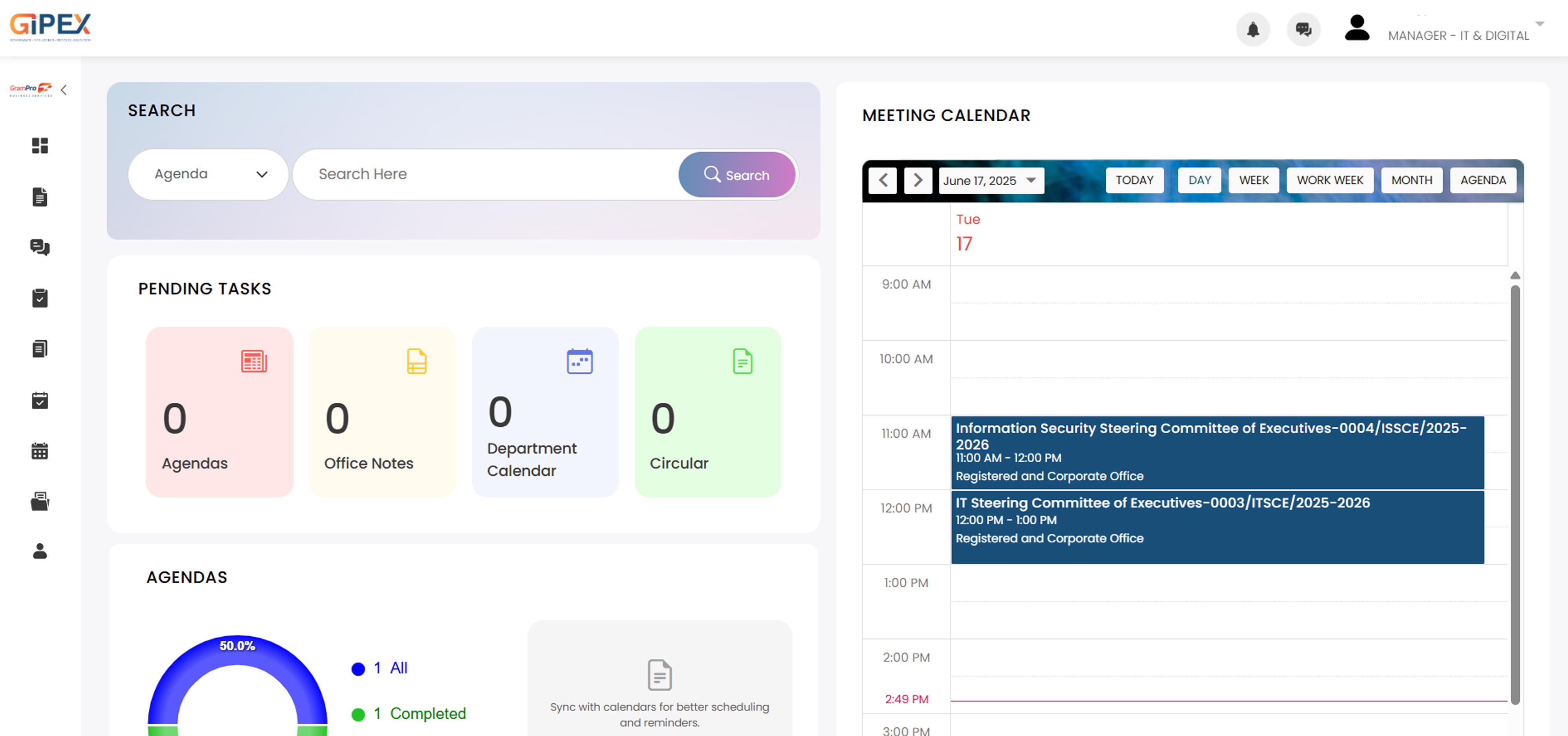Screen dimensions: 1568x736
Task: Open the notifications bell icon
Action: coord(1252,29)
